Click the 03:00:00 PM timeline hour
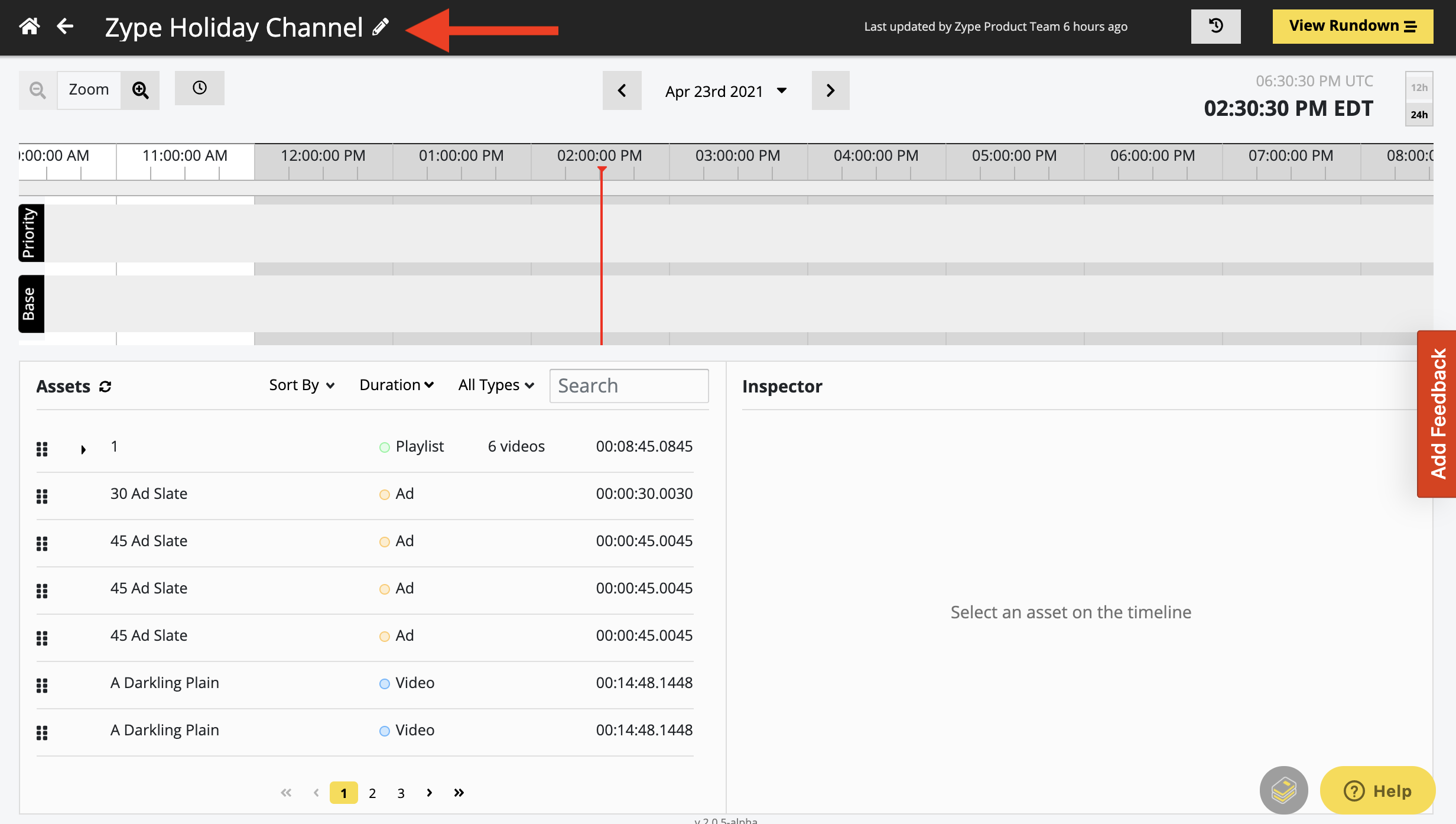Viewport: 1456px width, 824px height. click(737, 155)
